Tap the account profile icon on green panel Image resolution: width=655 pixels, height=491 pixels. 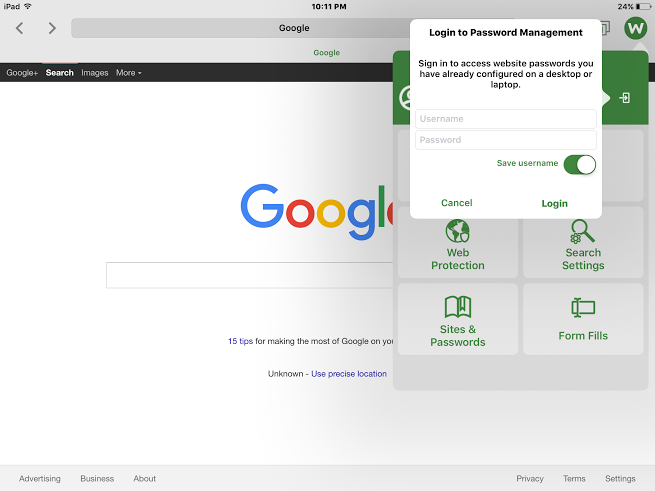tap(405, 98)
